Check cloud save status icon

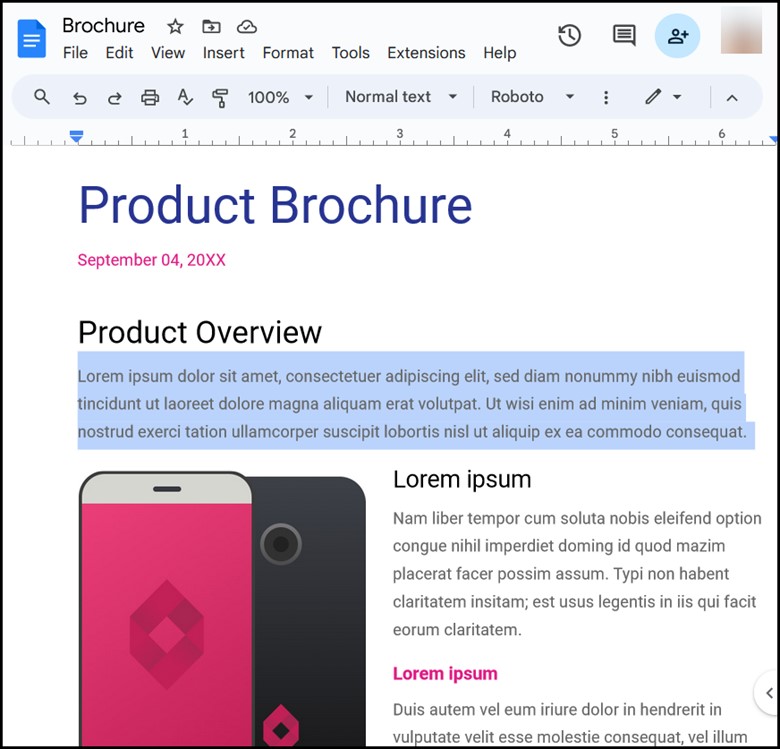[247, 26]
